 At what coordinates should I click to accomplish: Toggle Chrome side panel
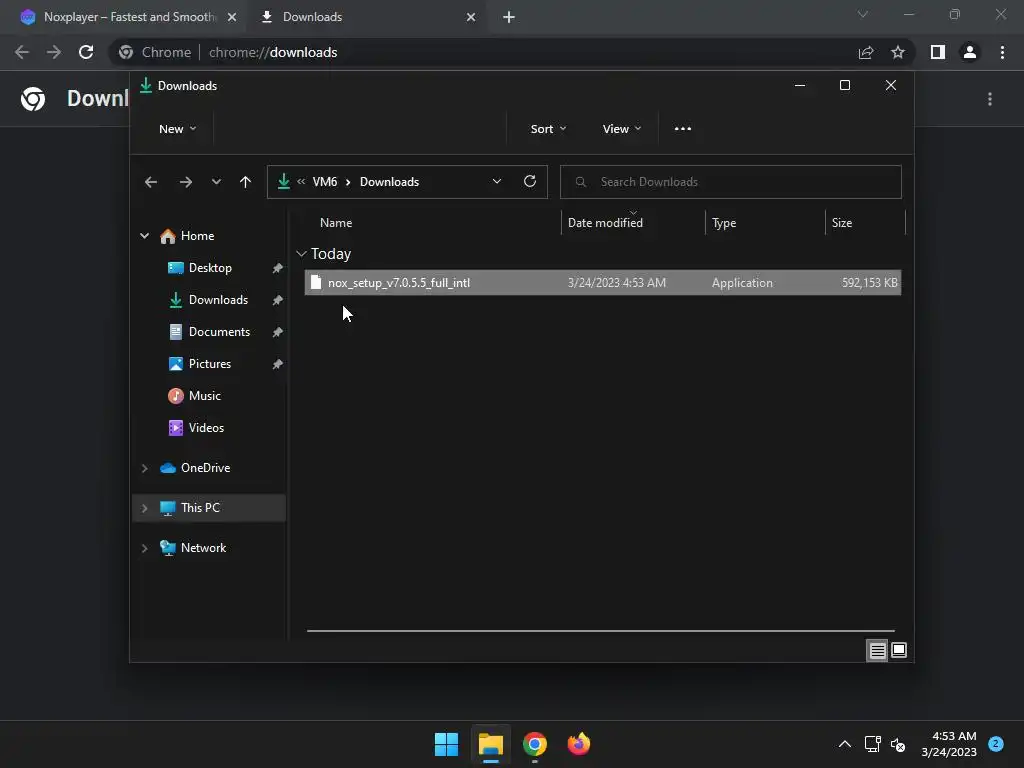coord(938,52)
